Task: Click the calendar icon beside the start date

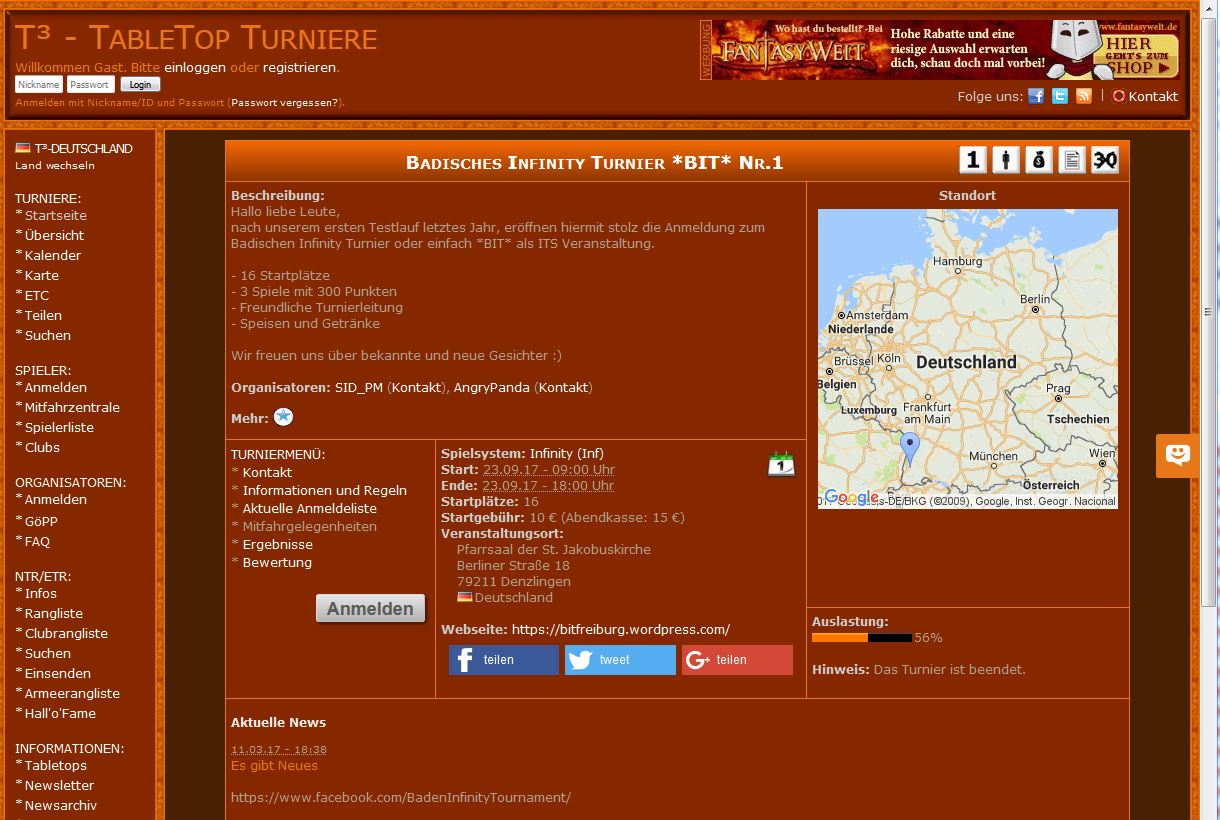Action: 781,464
